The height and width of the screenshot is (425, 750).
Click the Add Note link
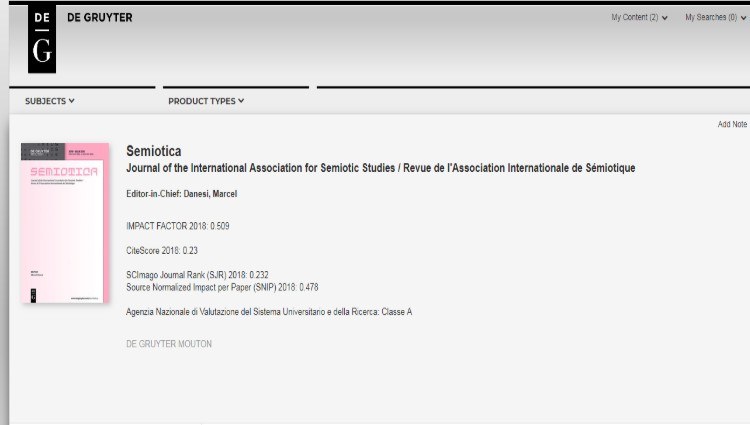coord(732,124)
